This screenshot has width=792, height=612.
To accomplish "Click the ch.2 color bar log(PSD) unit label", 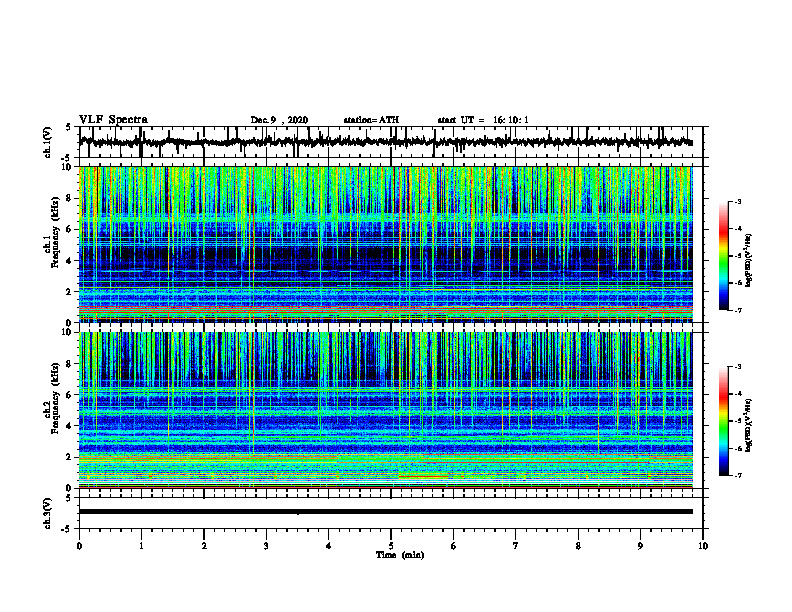I will click(x=750, y=425).
